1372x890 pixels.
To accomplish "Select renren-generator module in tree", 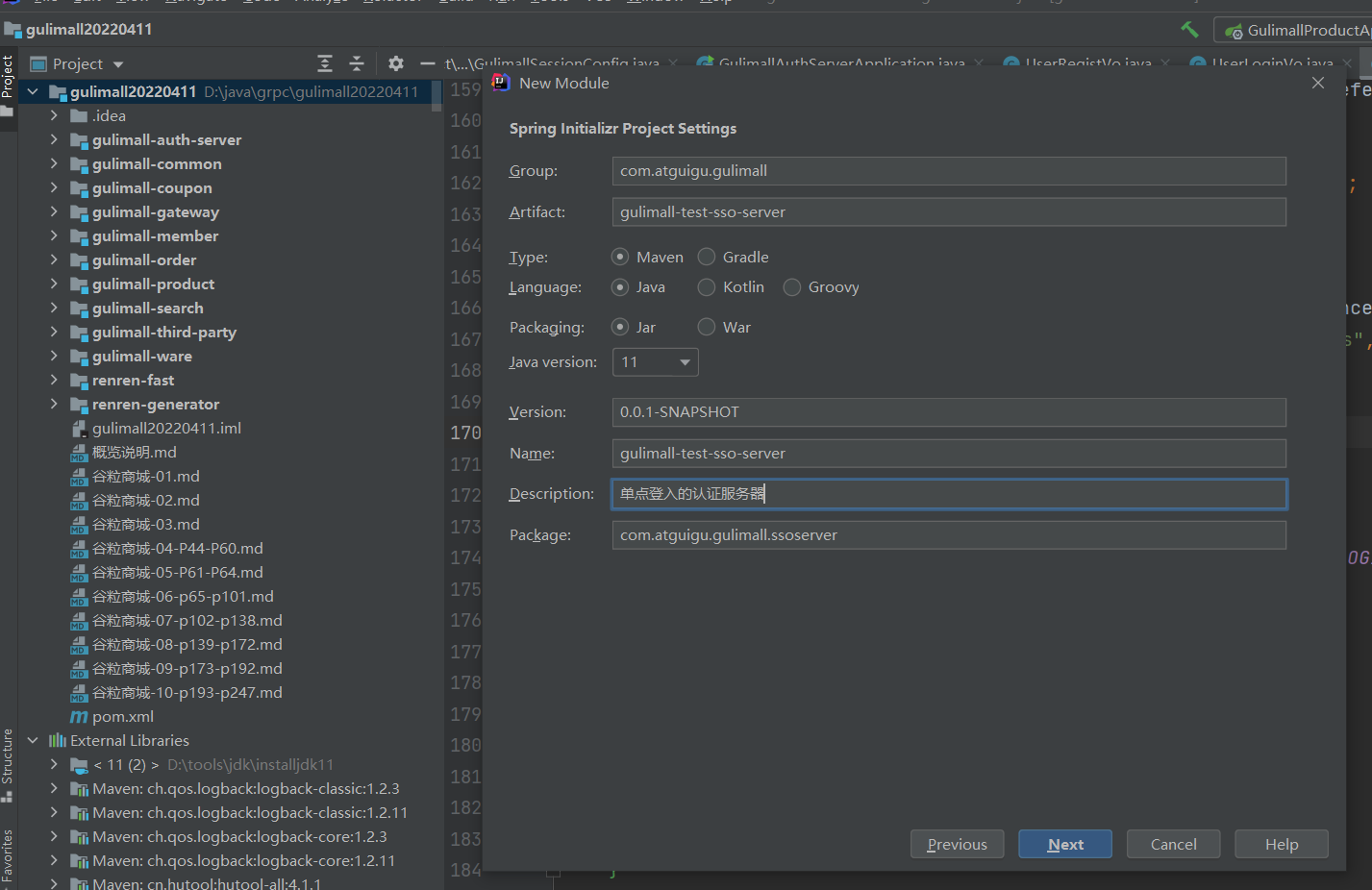I will [x=156, y=405].
